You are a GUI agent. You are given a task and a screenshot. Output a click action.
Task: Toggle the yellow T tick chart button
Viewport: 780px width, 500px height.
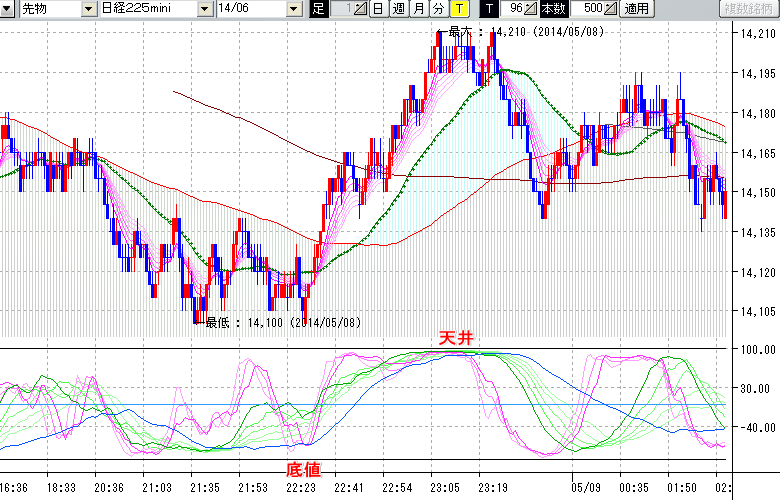(459, 9)
